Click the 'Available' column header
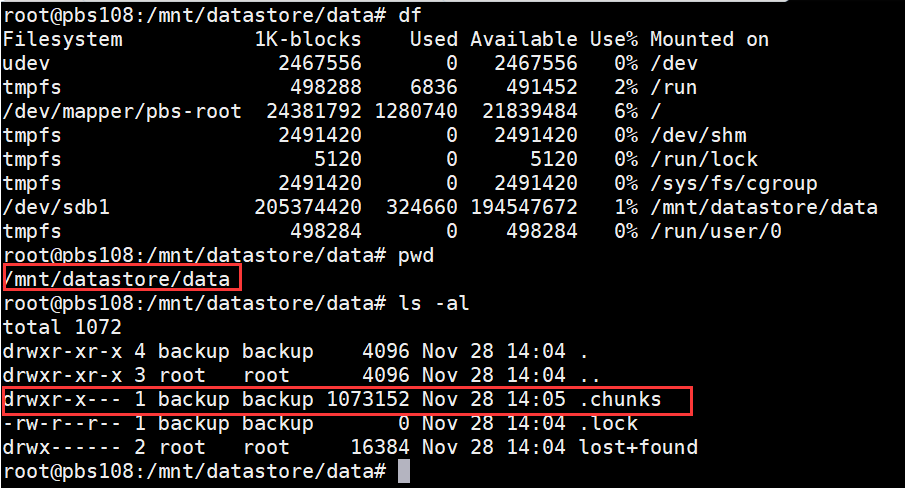Screen dimensions: 905x488 523,39
